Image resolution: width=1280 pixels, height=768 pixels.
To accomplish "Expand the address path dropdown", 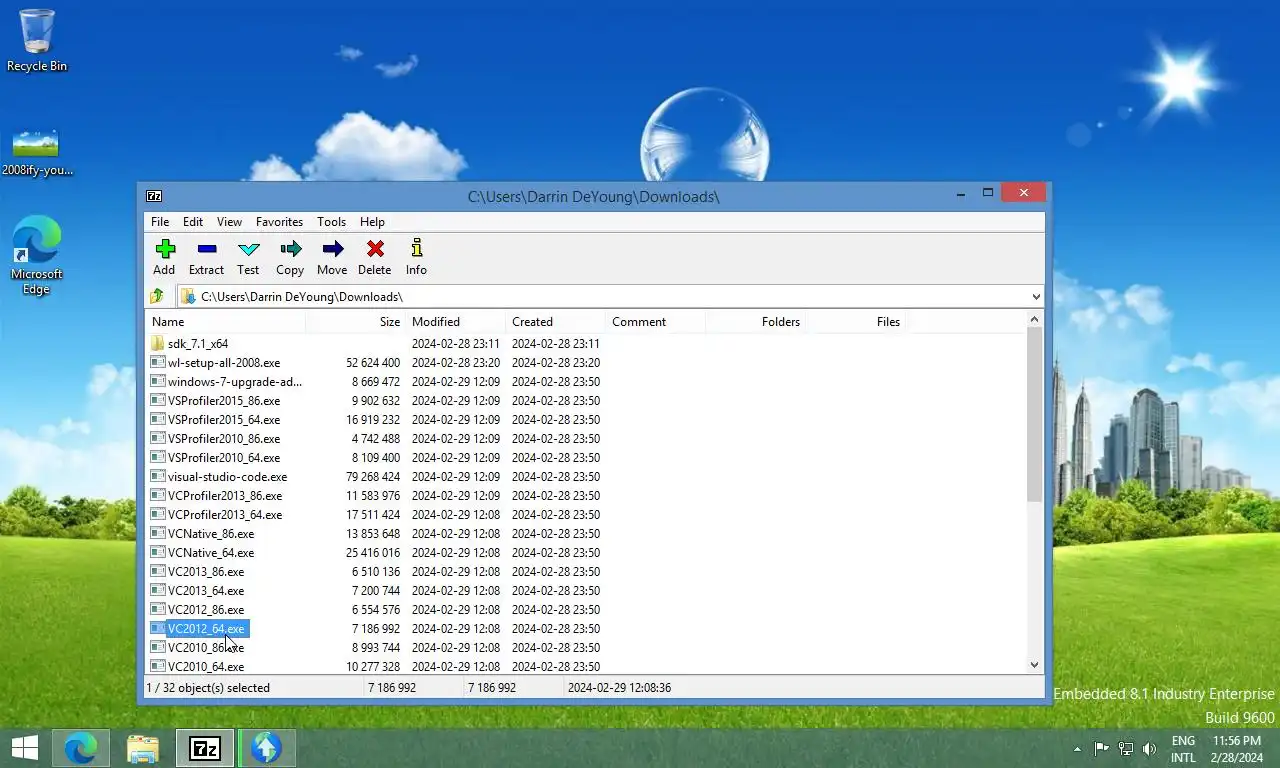I will (1035, 296).
